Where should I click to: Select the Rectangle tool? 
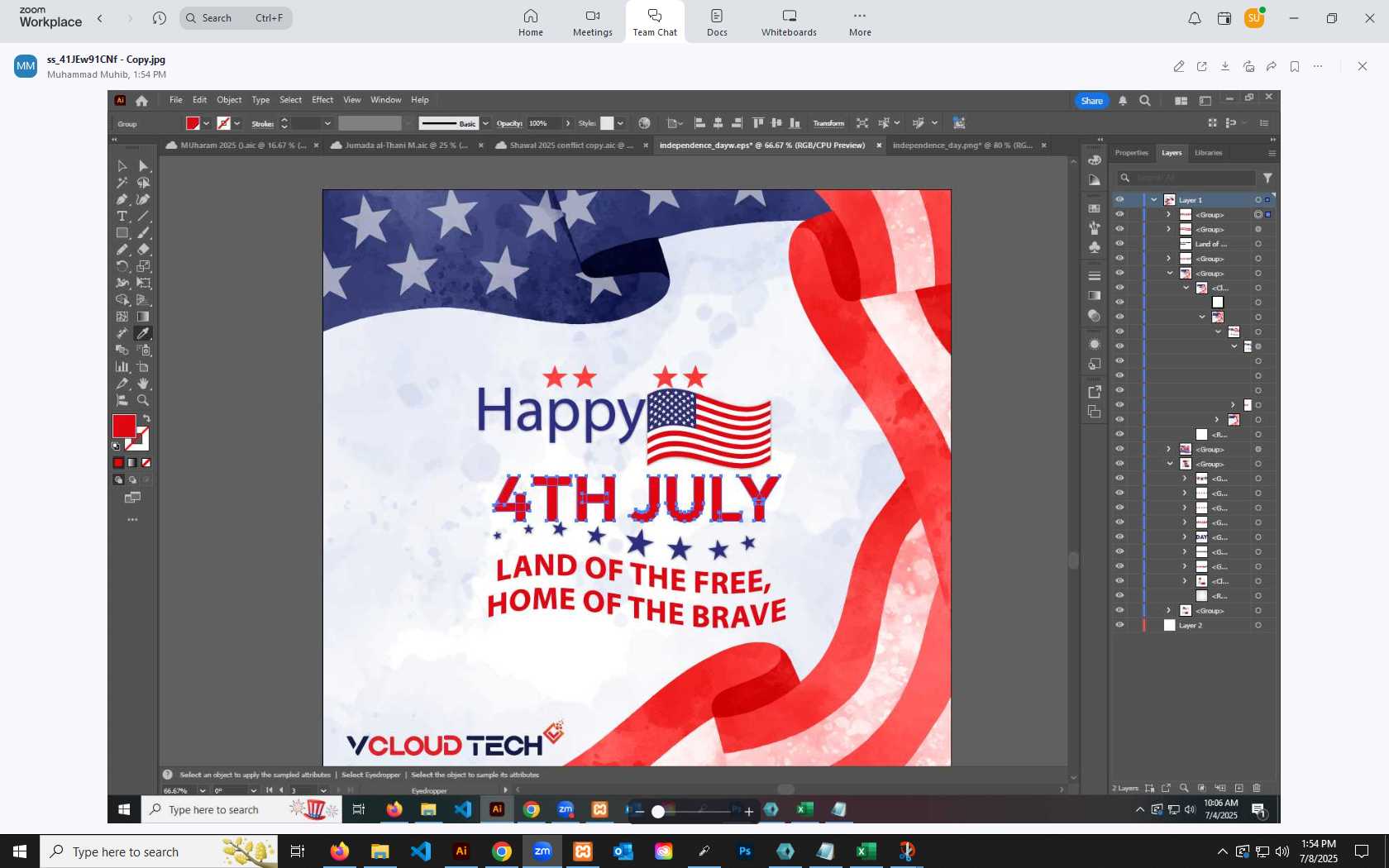(122, 233)
